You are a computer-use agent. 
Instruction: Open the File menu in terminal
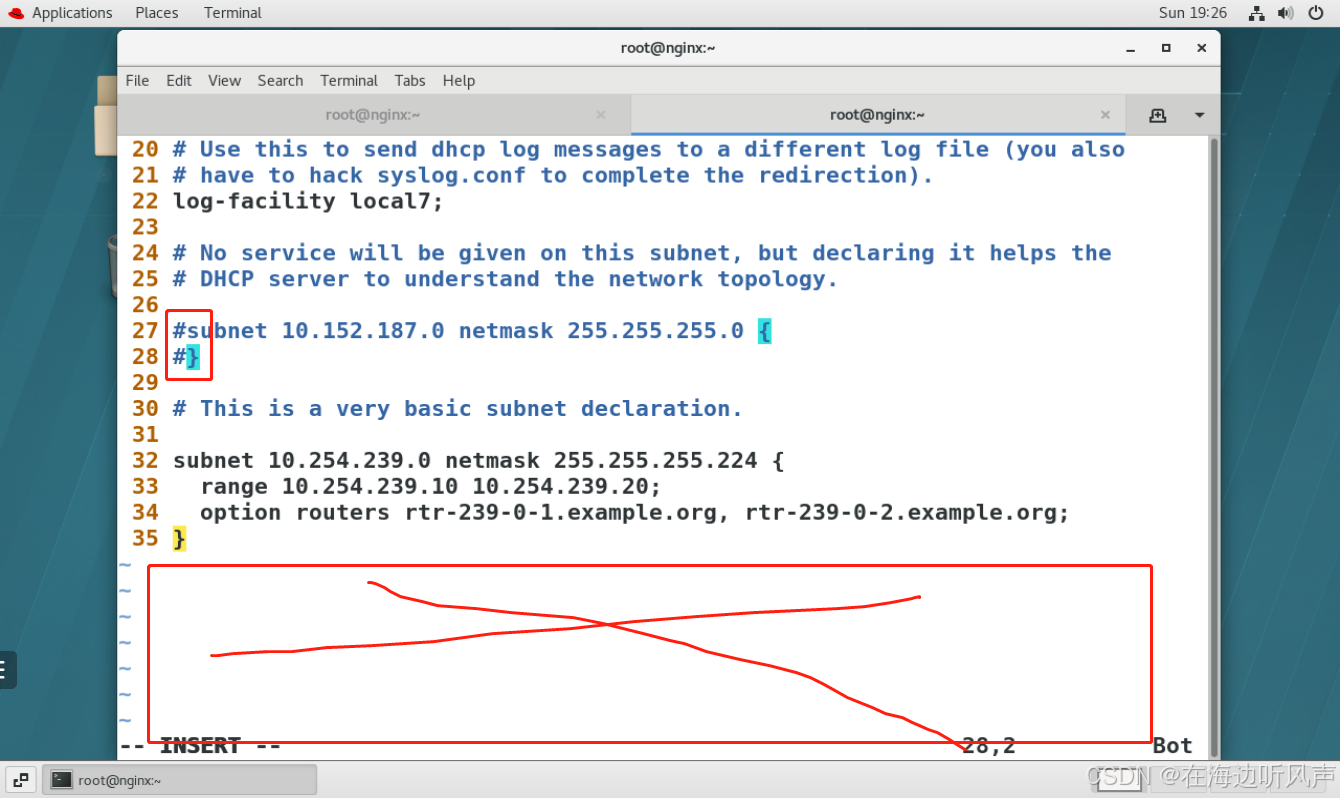point(137,81)
